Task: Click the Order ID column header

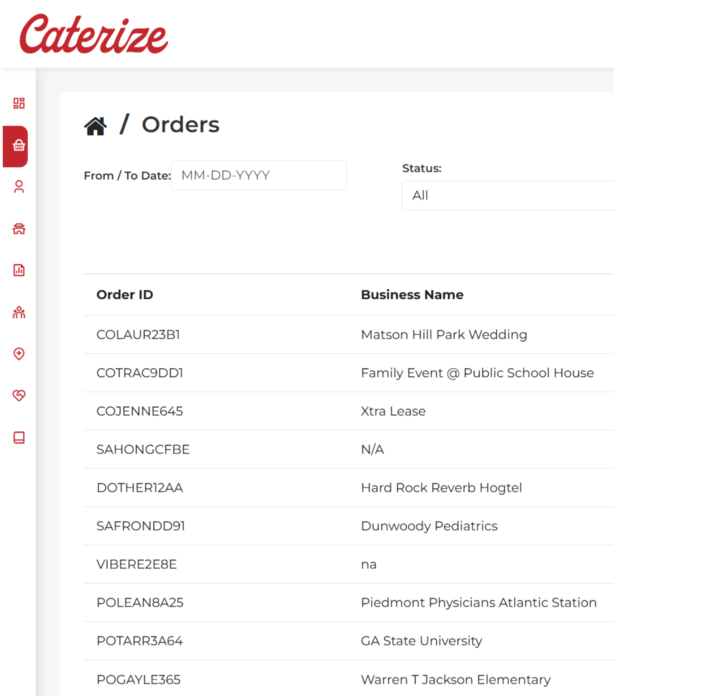Action: pos(125,295)
